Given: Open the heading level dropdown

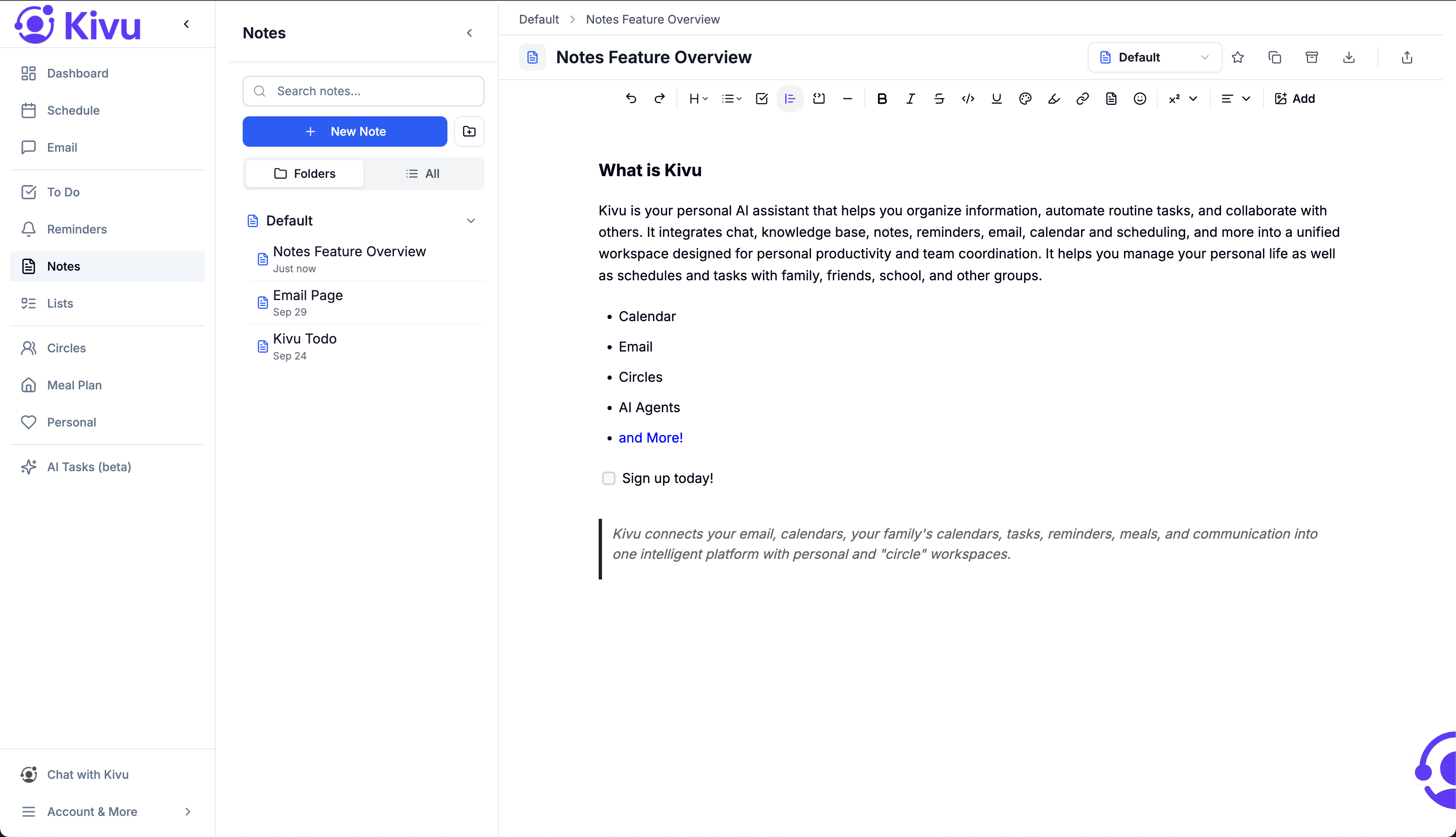Looking at the screenshot, I should coord(698,98).
